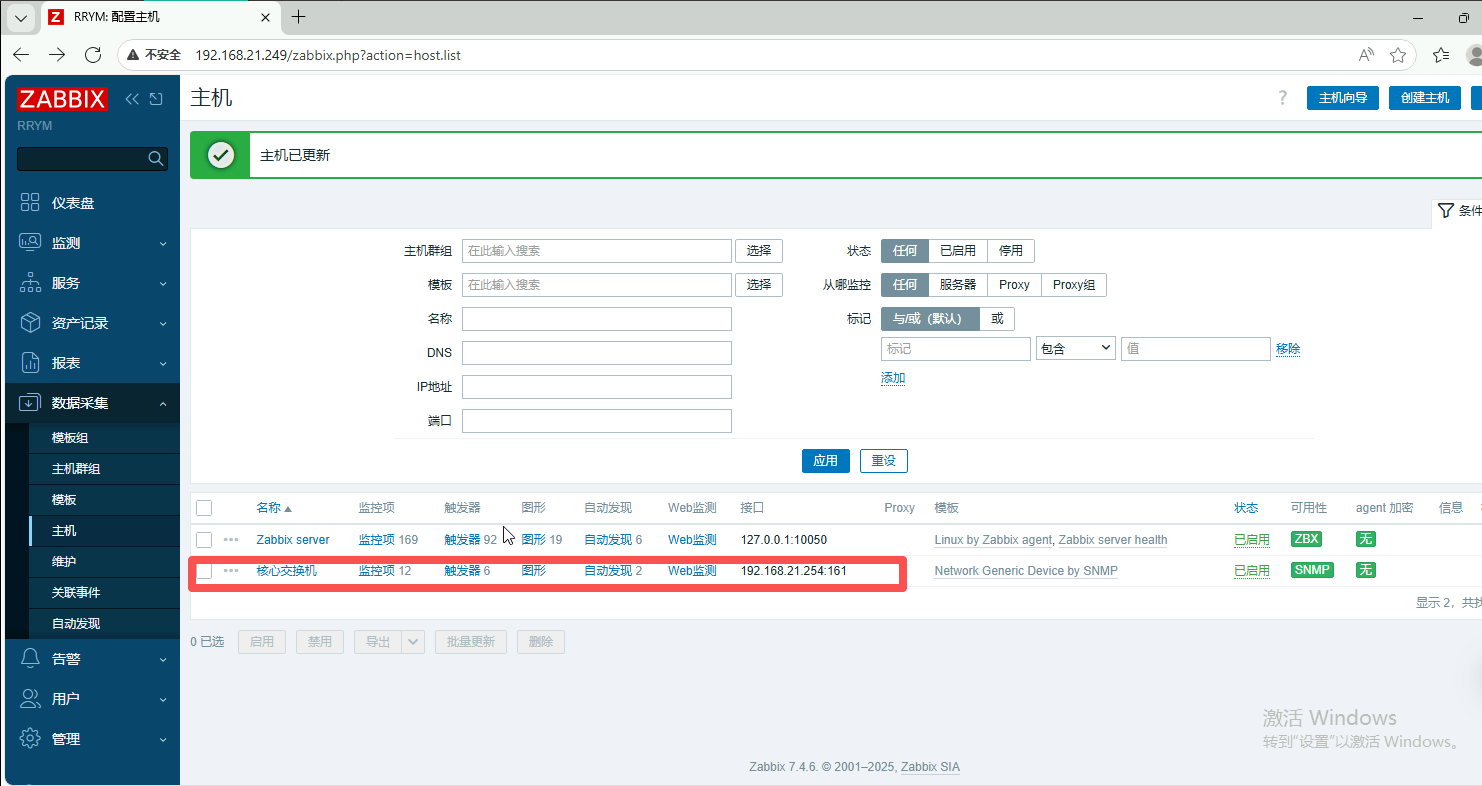The width and height of the screenshot is (1482, 786).
Task: Click the 名称 filter input field
Action: click(596, 319)
